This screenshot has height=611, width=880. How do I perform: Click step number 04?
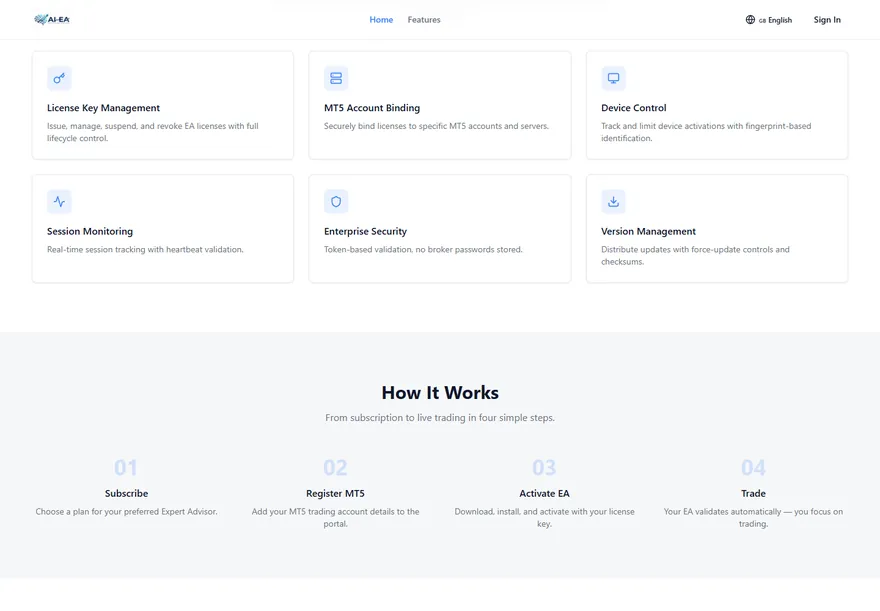[x=753, y=467]
